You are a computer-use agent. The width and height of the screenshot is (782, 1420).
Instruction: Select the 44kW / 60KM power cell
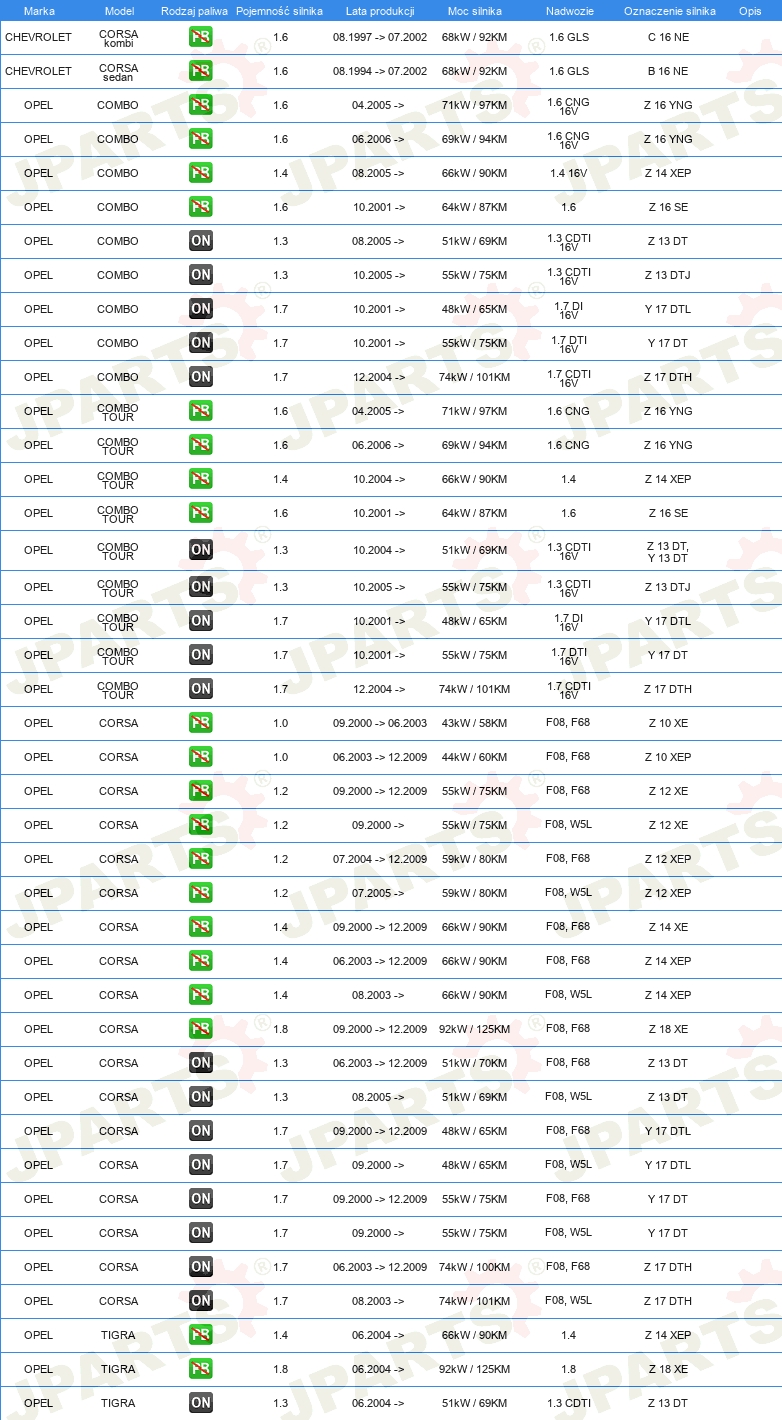pos(475,757)
